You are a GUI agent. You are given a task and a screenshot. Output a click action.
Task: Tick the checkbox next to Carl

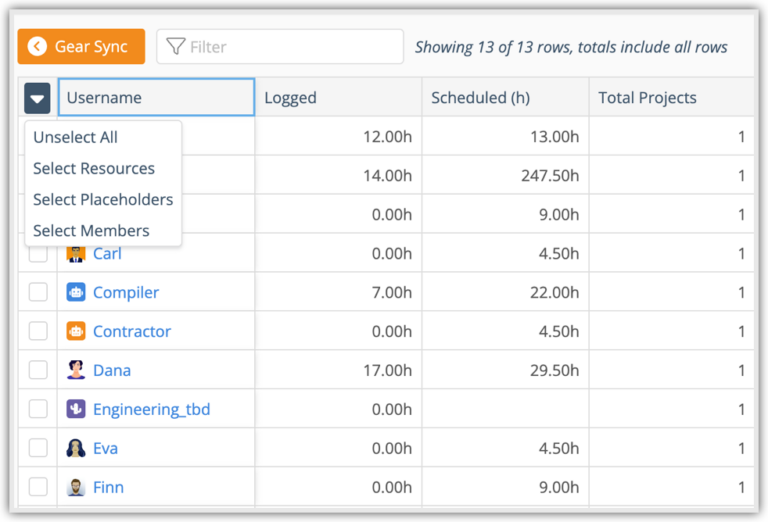pos(38,254)
